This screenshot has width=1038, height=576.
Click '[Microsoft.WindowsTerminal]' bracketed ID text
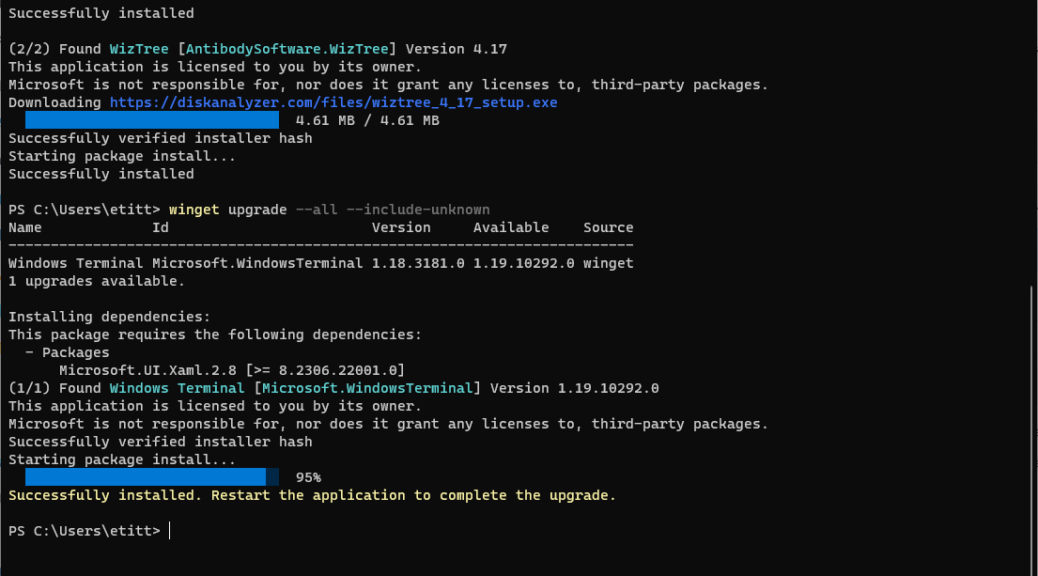coord(367,388)
